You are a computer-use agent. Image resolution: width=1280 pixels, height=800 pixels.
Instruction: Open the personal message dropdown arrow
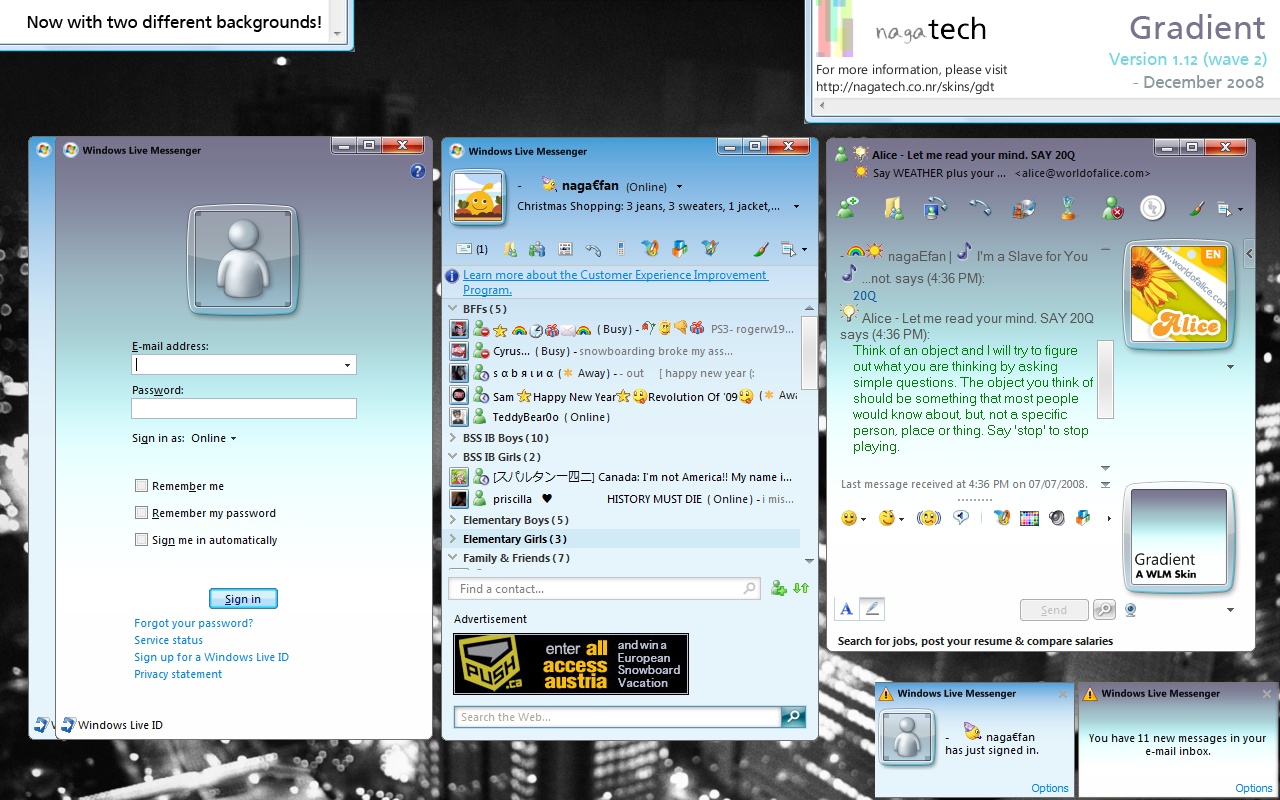796,207
